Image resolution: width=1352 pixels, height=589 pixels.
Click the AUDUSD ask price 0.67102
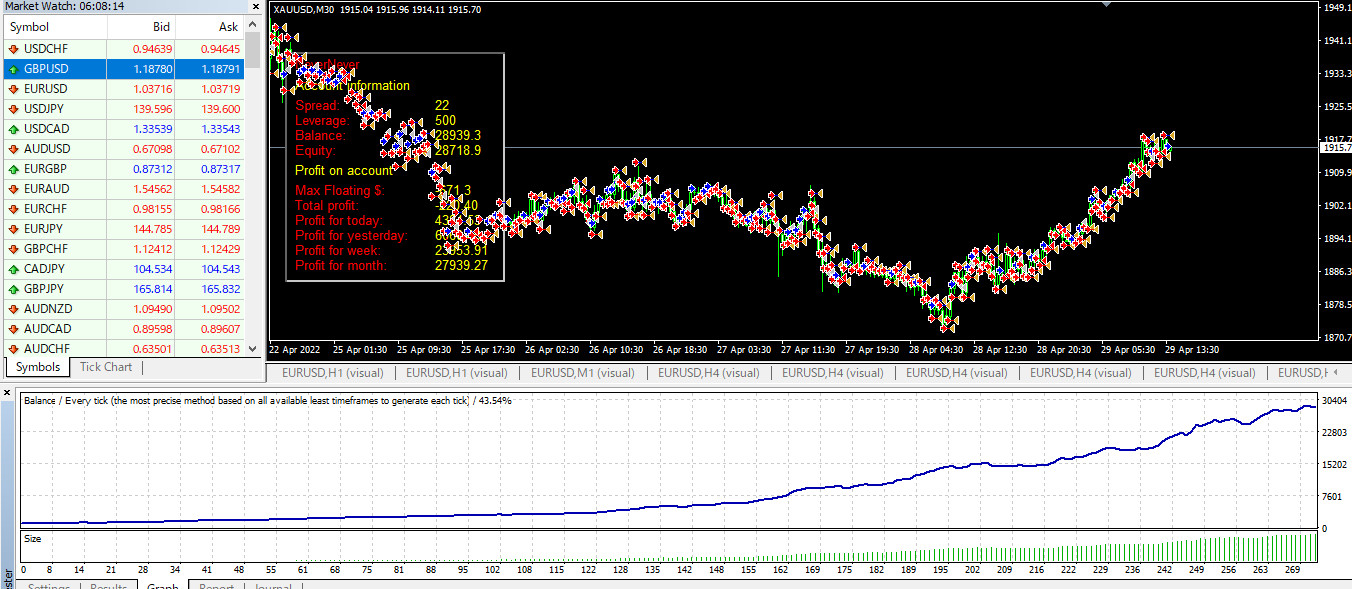pos(220,149)
